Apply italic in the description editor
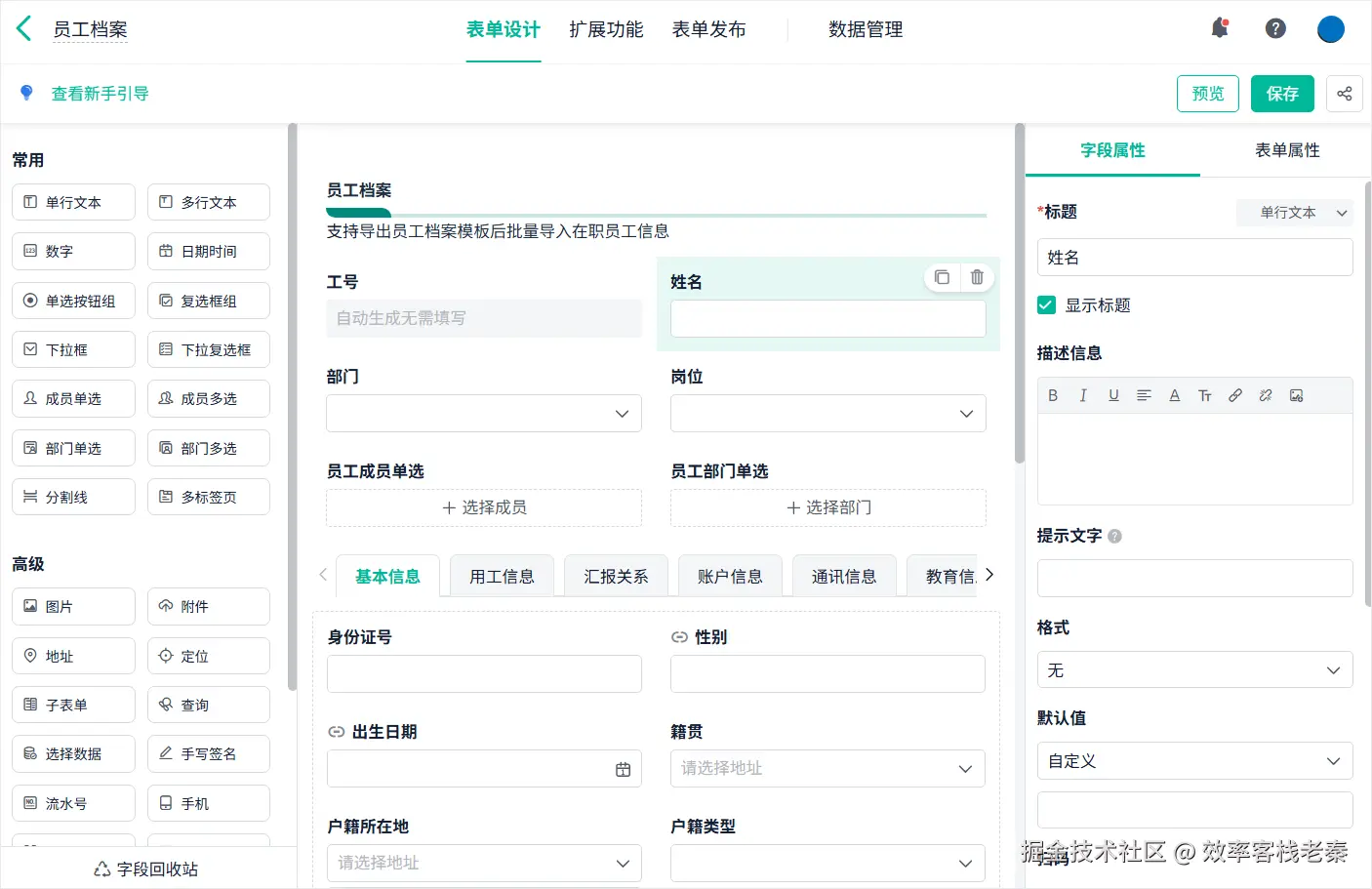1372x889 pixels. 1083,395
